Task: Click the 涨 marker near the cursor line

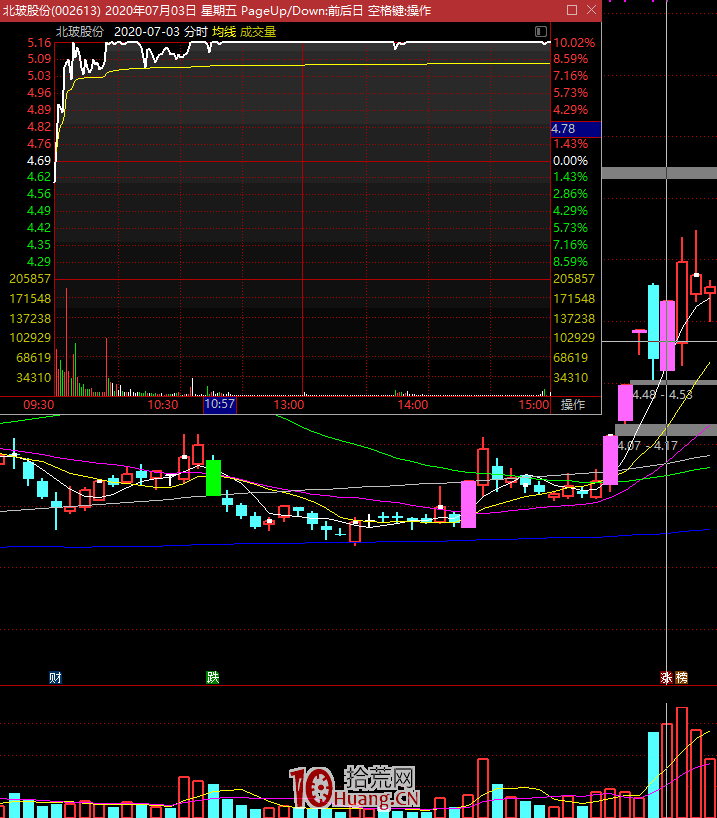Action: [x=666, y=677]
